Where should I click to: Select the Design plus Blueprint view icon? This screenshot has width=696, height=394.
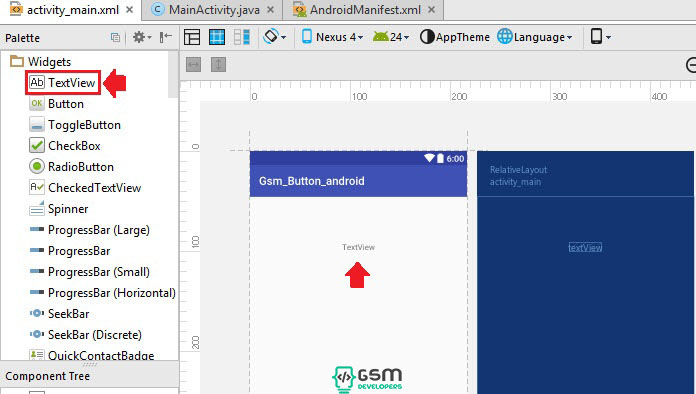click(x=242, y=37)
